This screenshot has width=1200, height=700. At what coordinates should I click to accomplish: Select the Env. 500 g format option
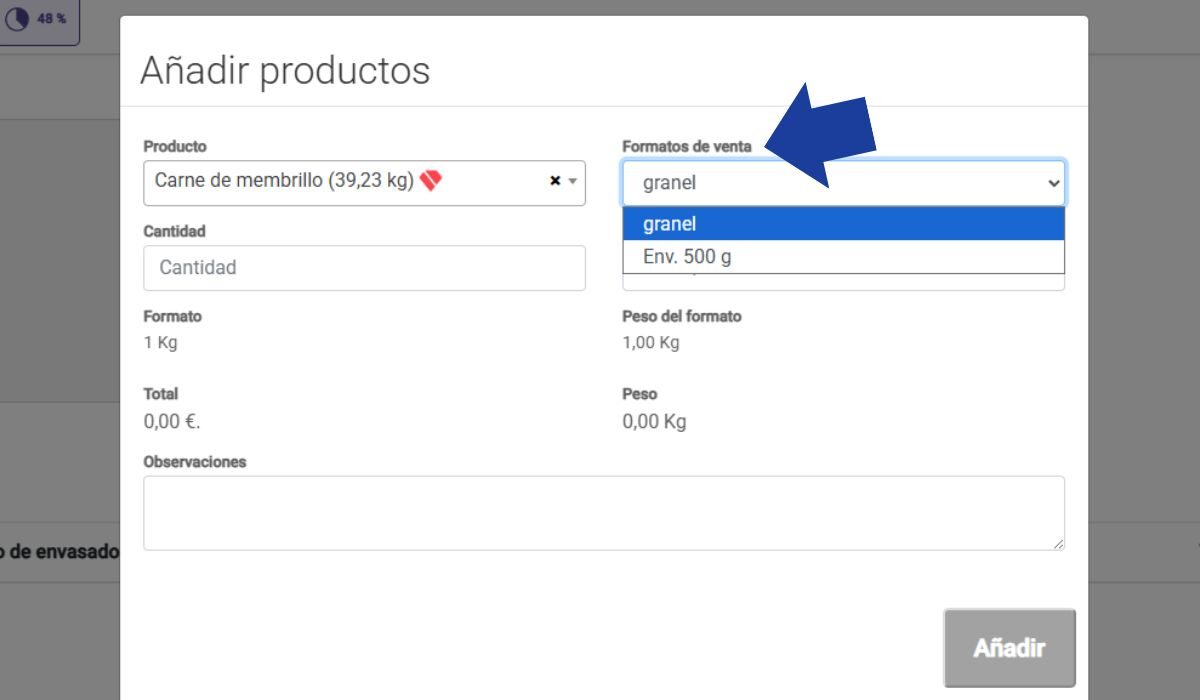[845, 256]
